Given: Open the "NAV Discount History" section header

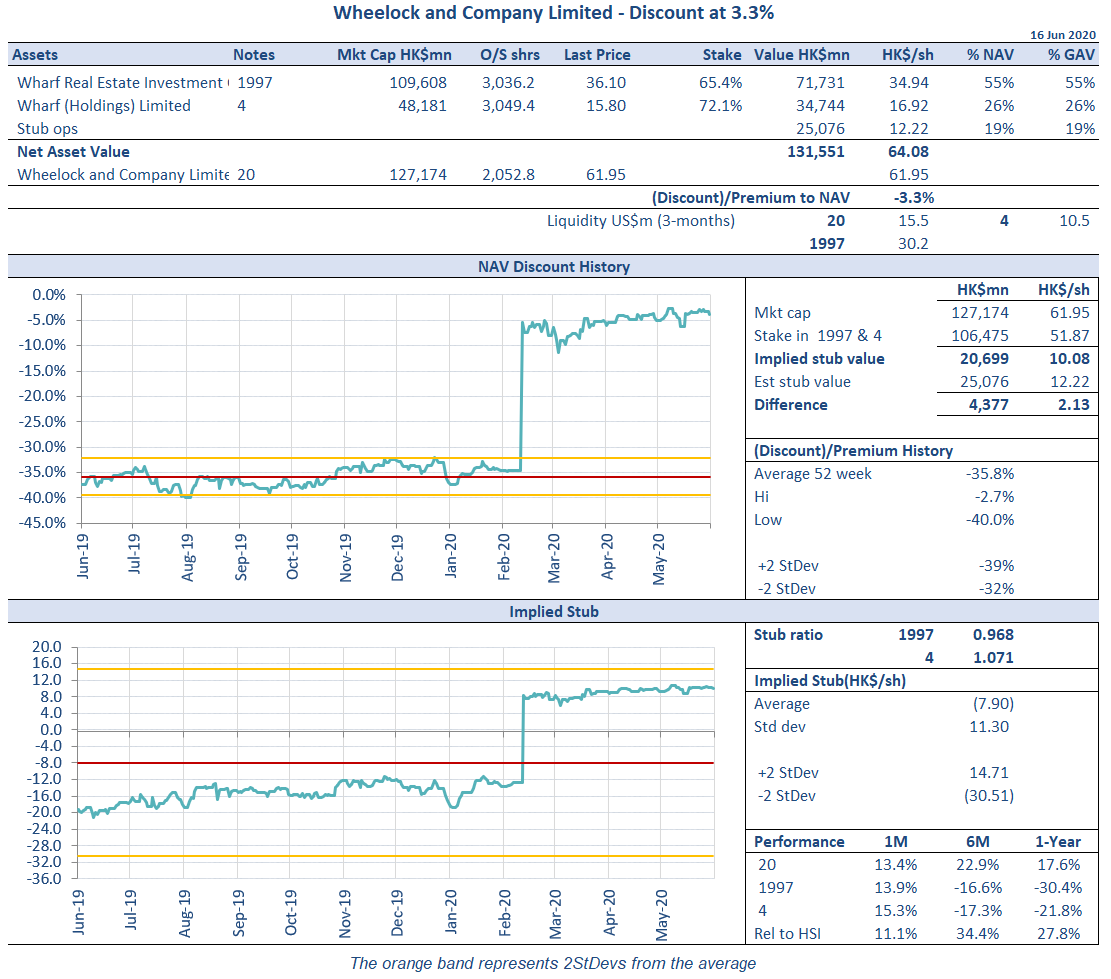Looking at the screenshot, I should pos(553,267).
